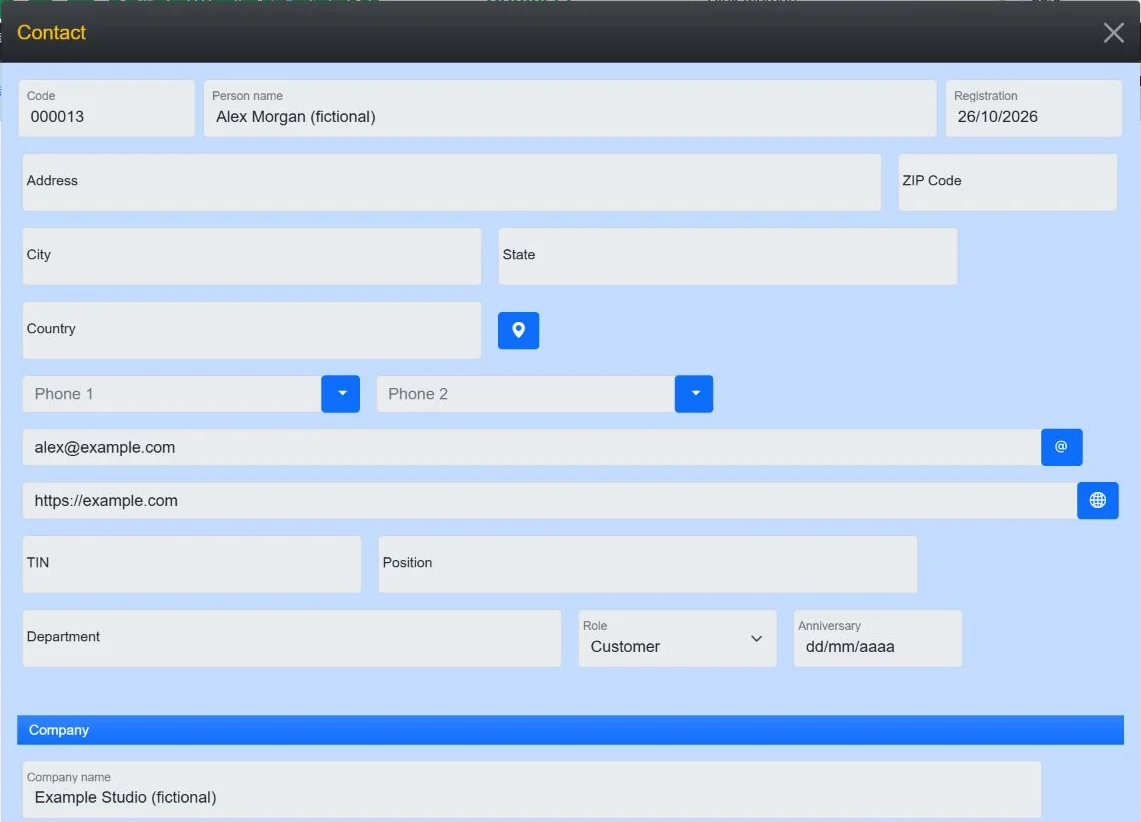Screen dimensions: 1141x822
Task: Click the Registration date field
Action: [1033, 108]
